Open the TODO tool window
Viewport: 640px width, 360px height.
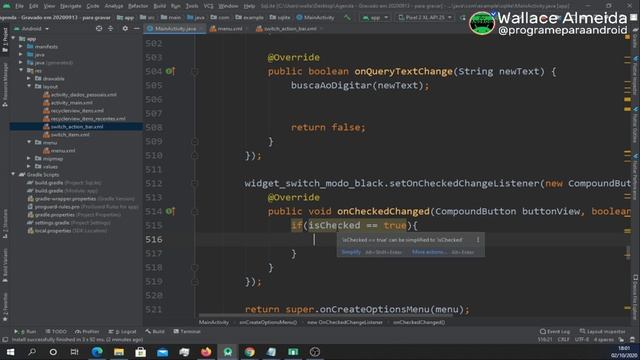pos(56,331)
